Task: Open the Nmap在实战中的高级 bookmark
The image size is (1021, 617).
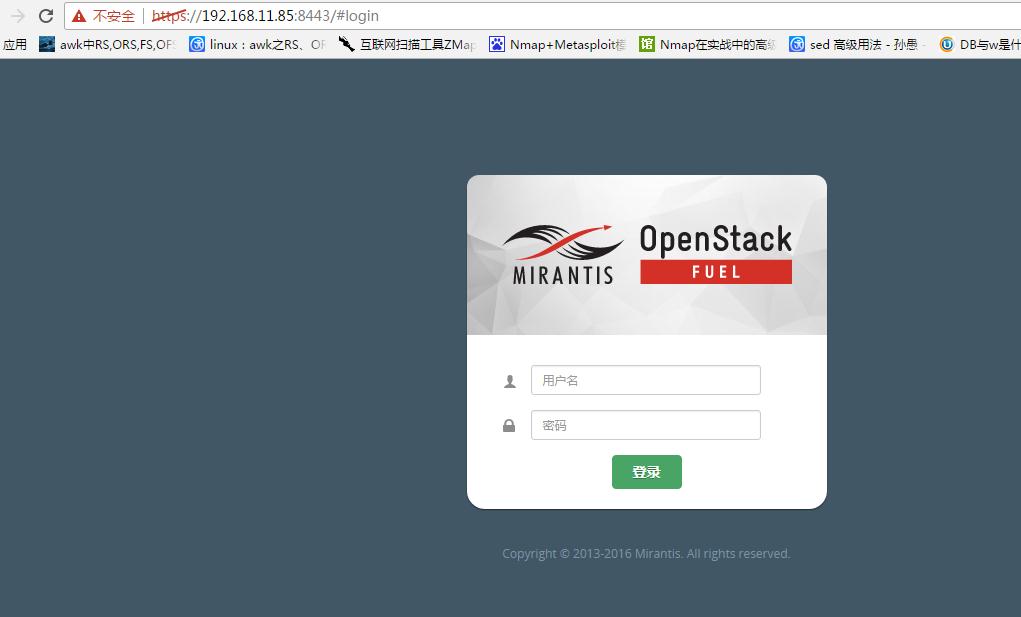Action: click(x=708, y=44)
